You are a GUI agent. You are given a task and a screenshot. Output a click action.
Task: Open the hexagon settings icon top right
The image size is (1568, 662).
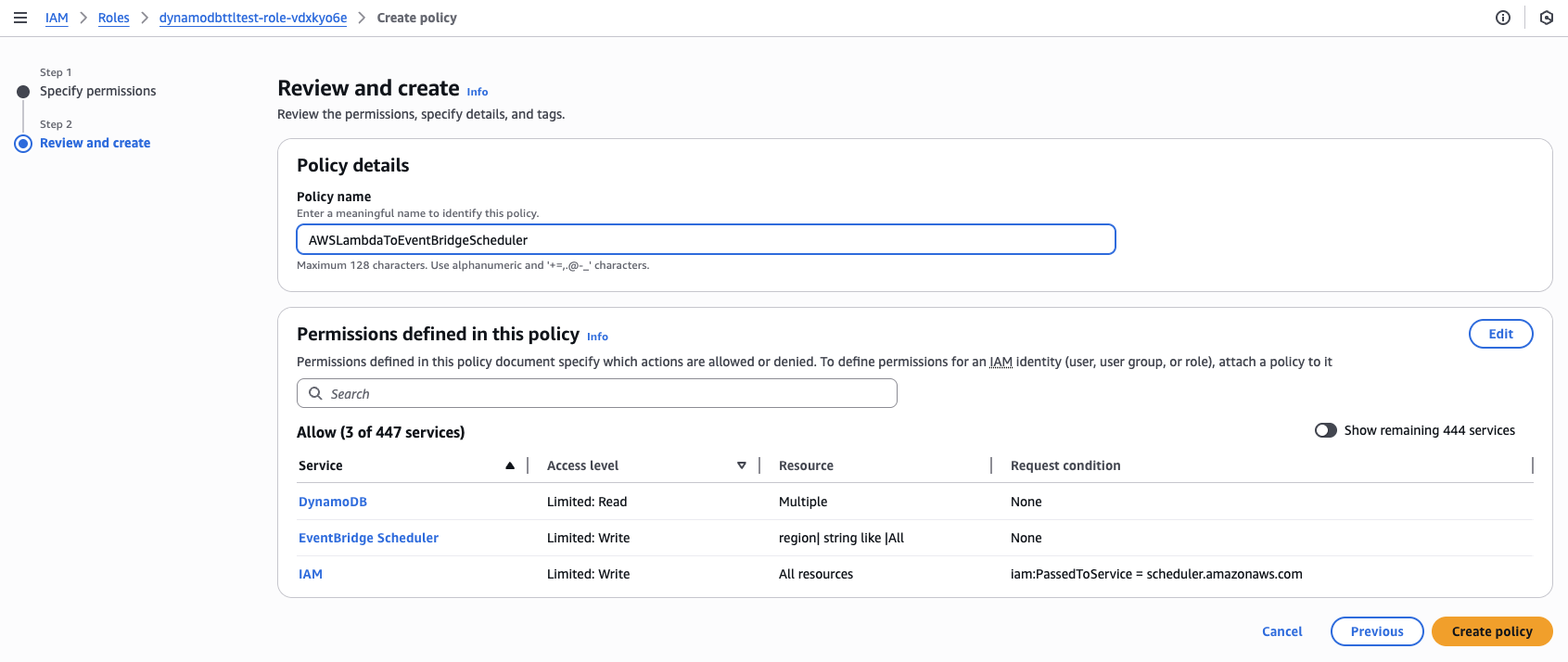1547,18
